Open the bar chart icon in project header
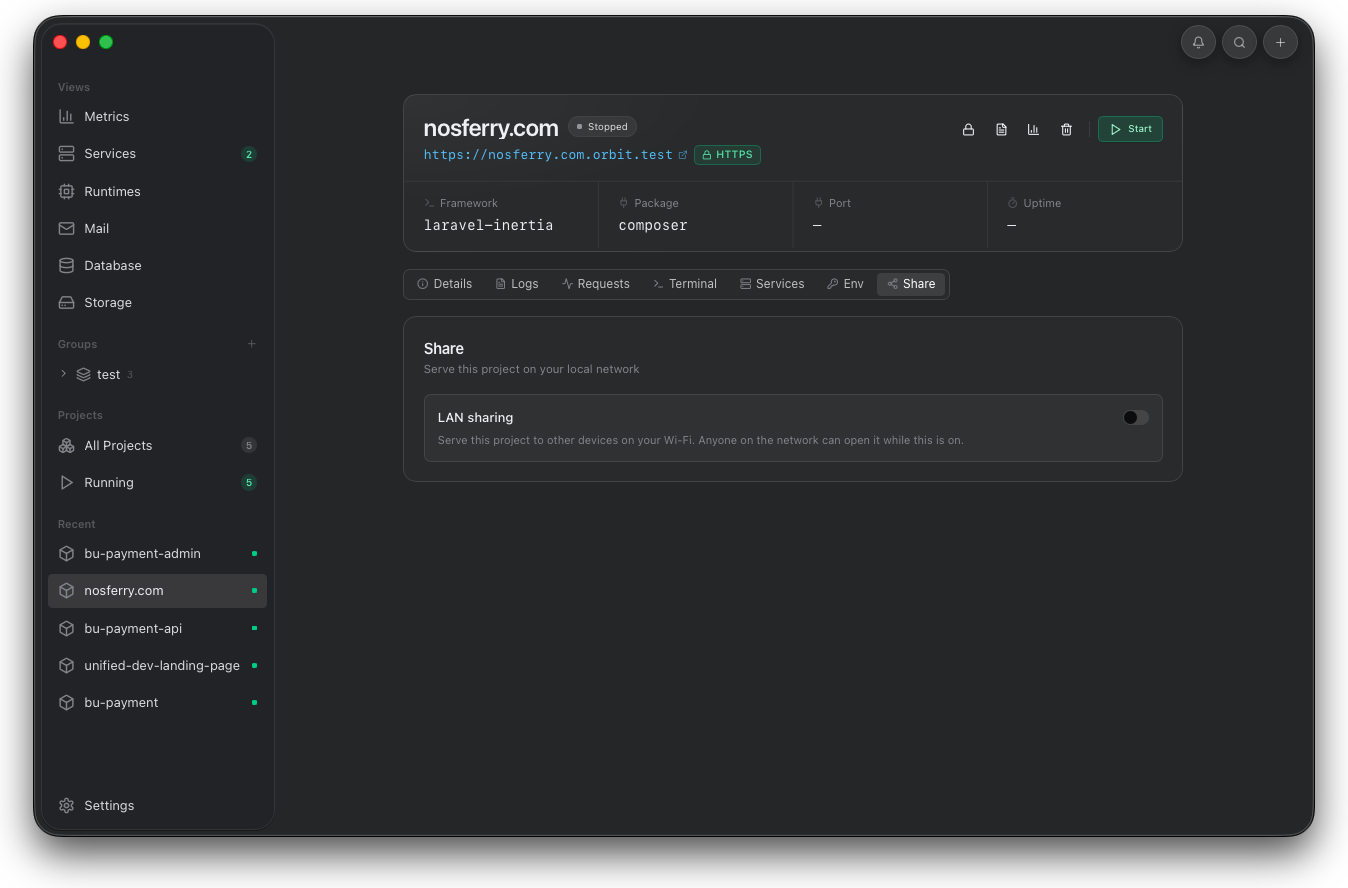 (1033, 129)
